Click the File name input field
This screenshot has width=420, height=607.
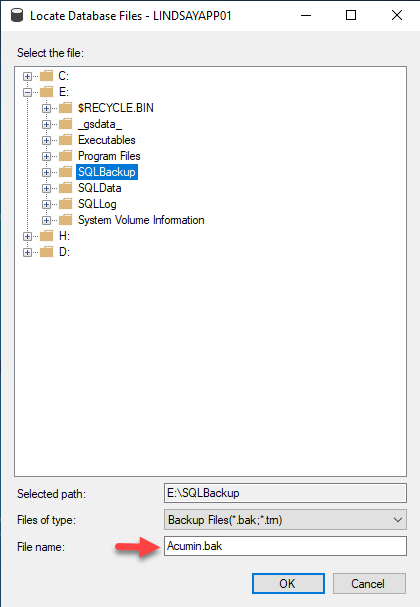(285, 546)
